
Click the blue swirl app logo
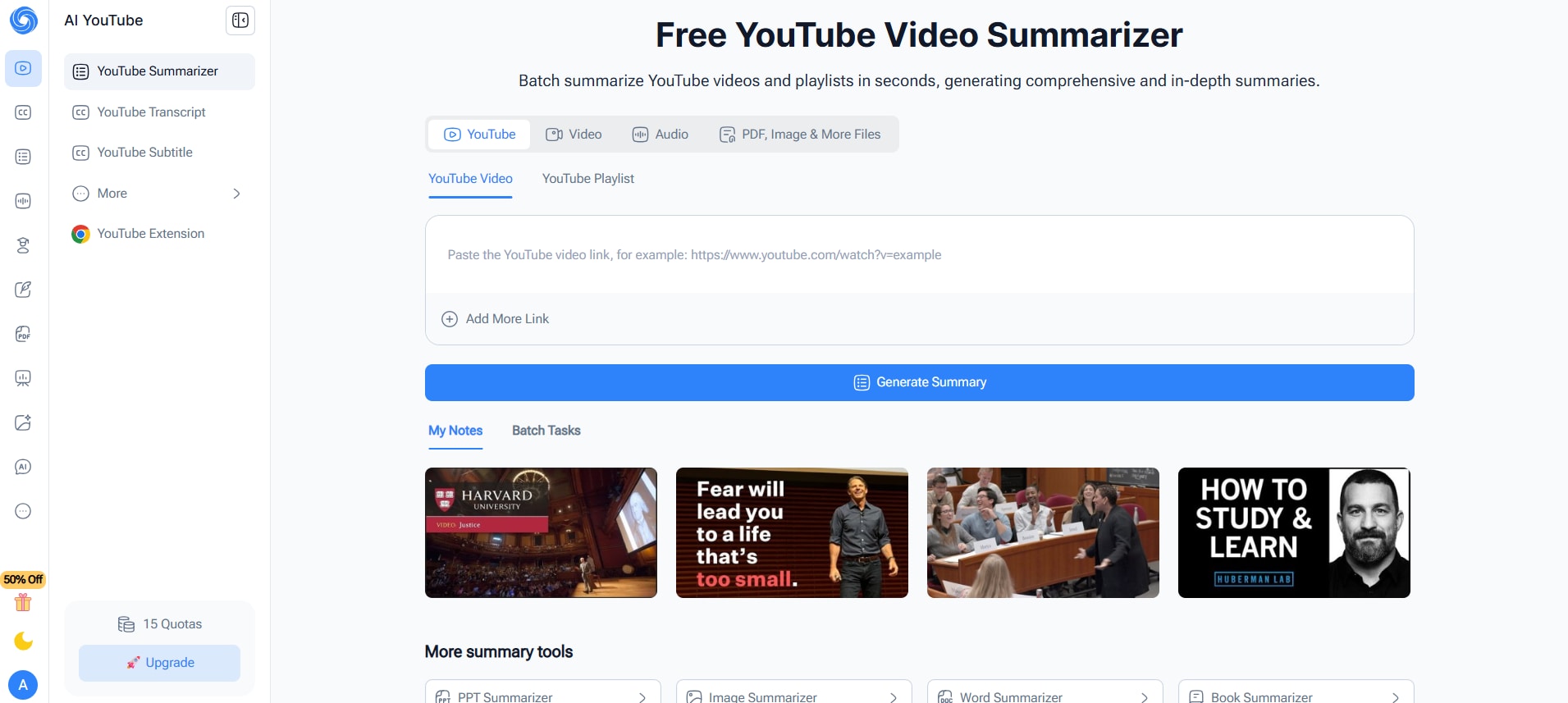coord(24,21)
